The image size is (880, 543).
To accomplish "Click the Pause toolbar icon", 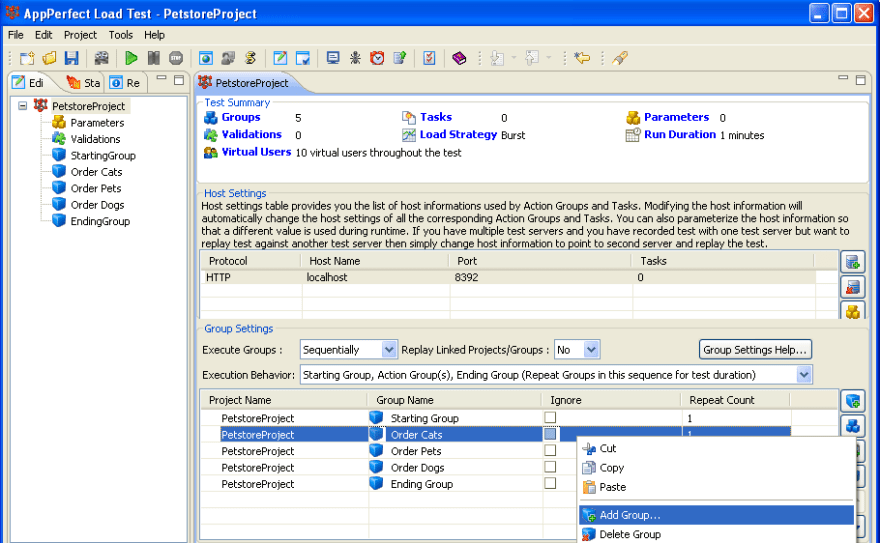I will 154,58.
